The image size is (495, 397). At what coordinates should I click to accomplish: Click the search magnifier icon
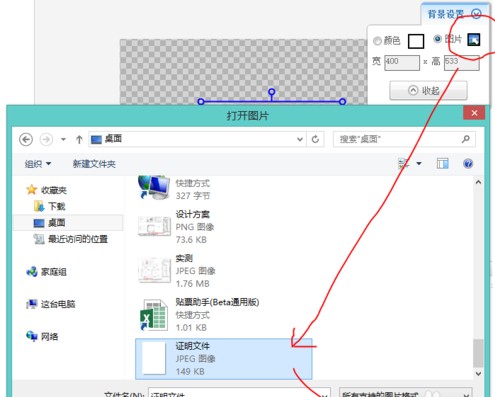point(466,139)
